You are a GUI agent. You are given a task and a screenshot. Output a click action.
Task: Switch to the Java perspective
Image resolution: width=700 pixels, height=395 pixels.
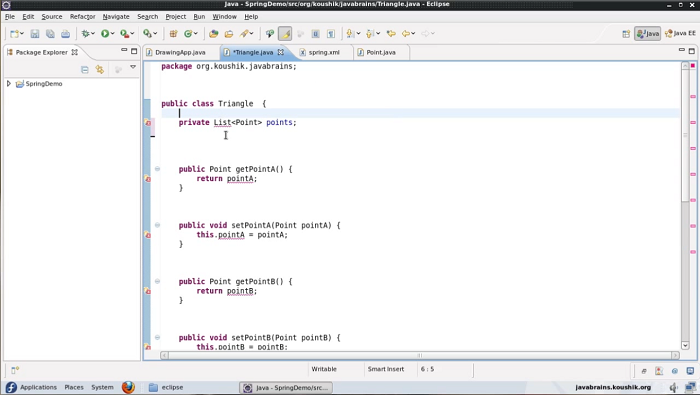[648, 33]
